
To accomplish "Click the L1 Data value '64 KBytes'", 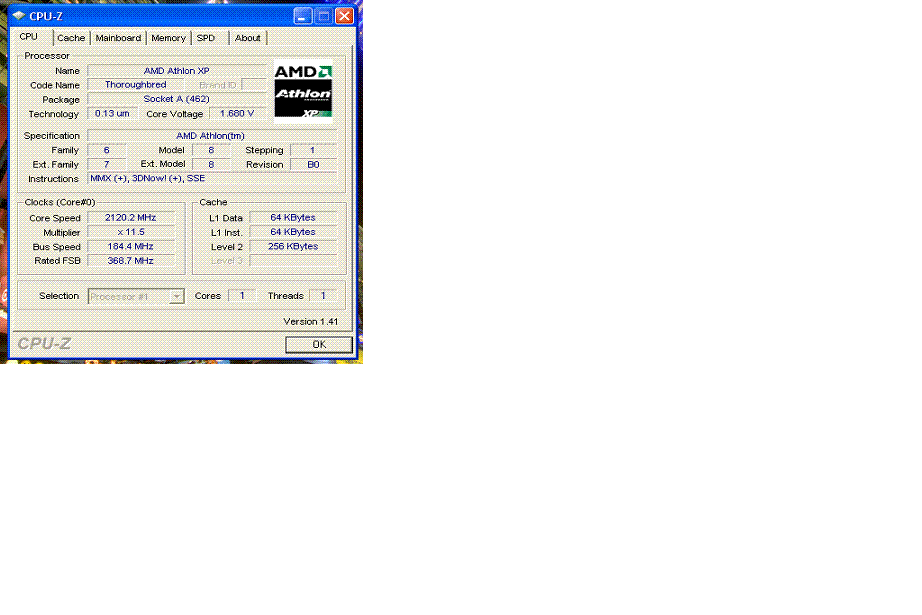I will [x=293, y=218].
